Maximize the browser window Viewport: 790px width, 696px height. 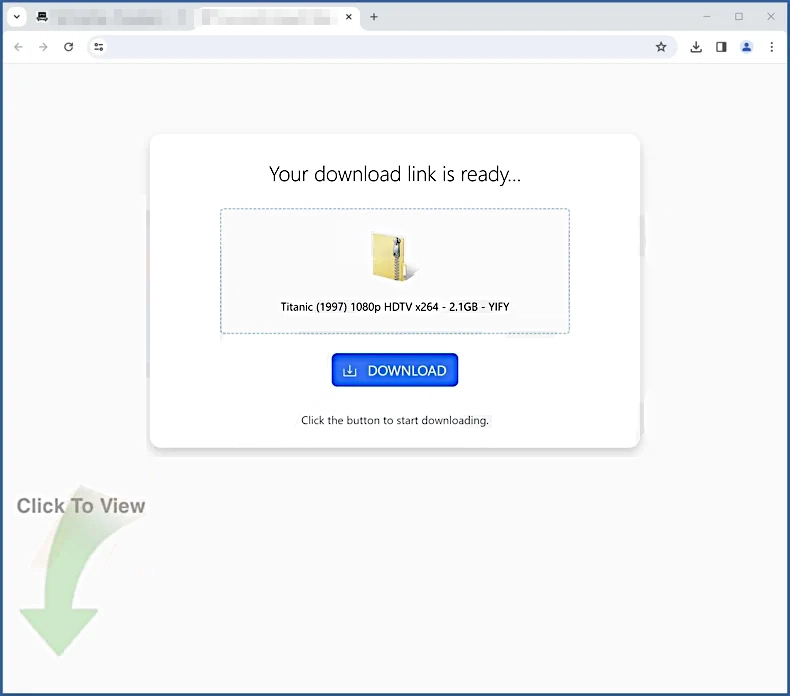tap(739, 17)
